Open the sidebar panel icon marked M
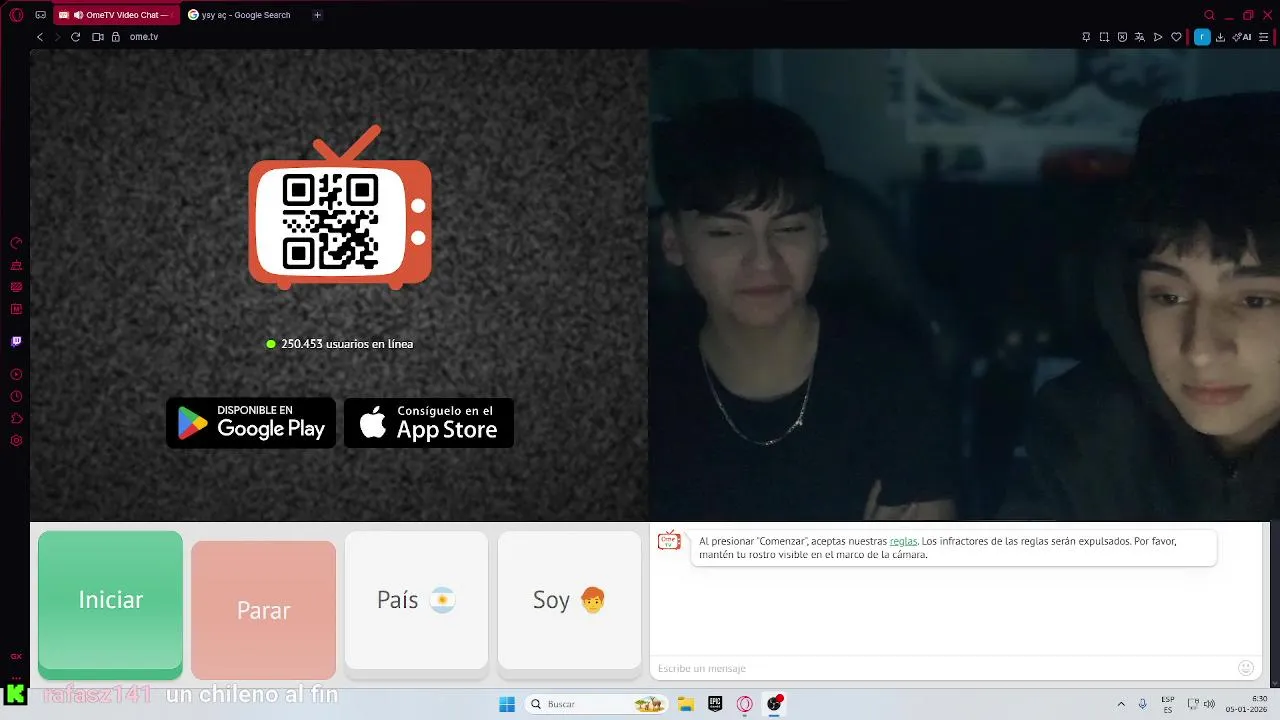The width and height of the screenshot is (1280, 720). (x=16, y=309)
